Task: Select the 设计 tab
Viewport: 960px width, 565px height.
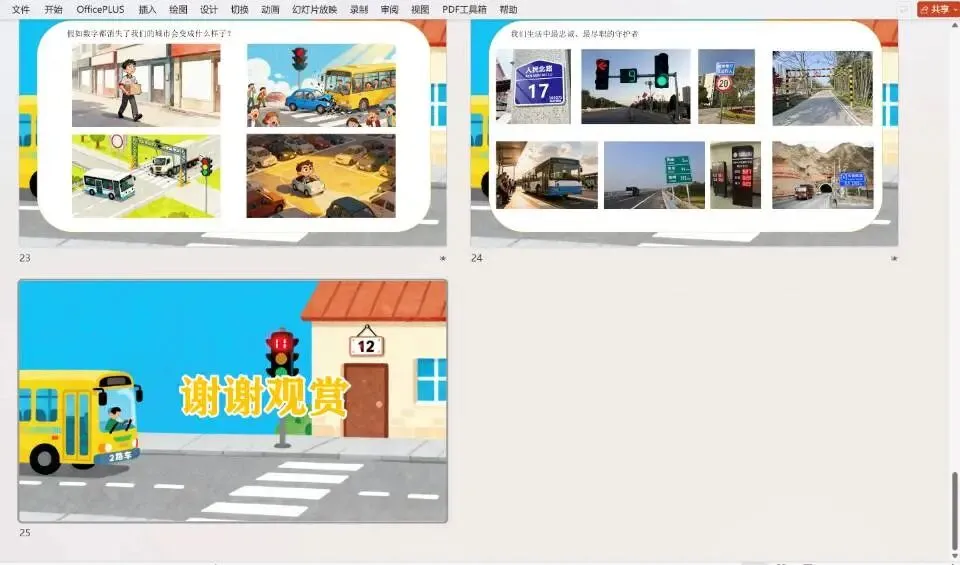Action: pyautogui.click(x=209, y=9)
